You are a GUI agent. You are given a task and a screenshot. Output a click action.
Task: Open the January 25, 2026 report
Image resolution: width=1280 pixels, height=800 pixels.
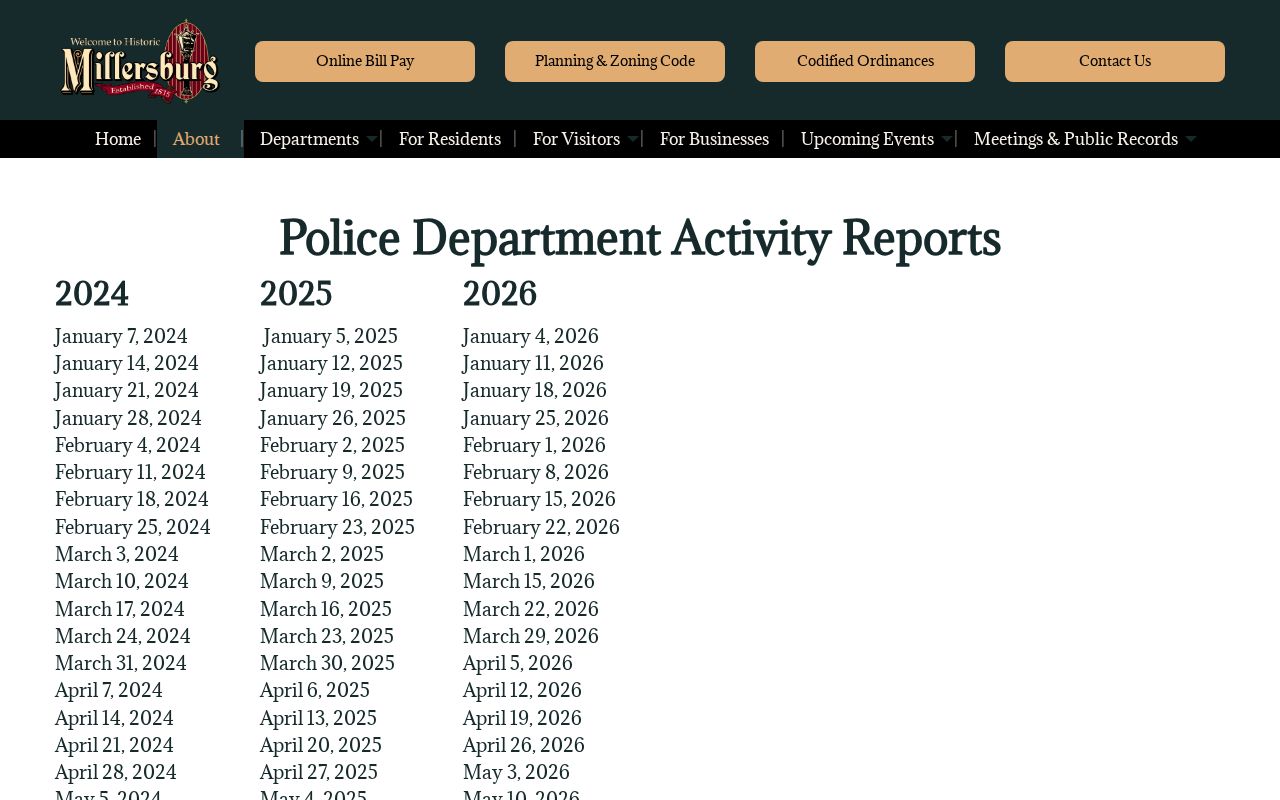click(536, 418)
